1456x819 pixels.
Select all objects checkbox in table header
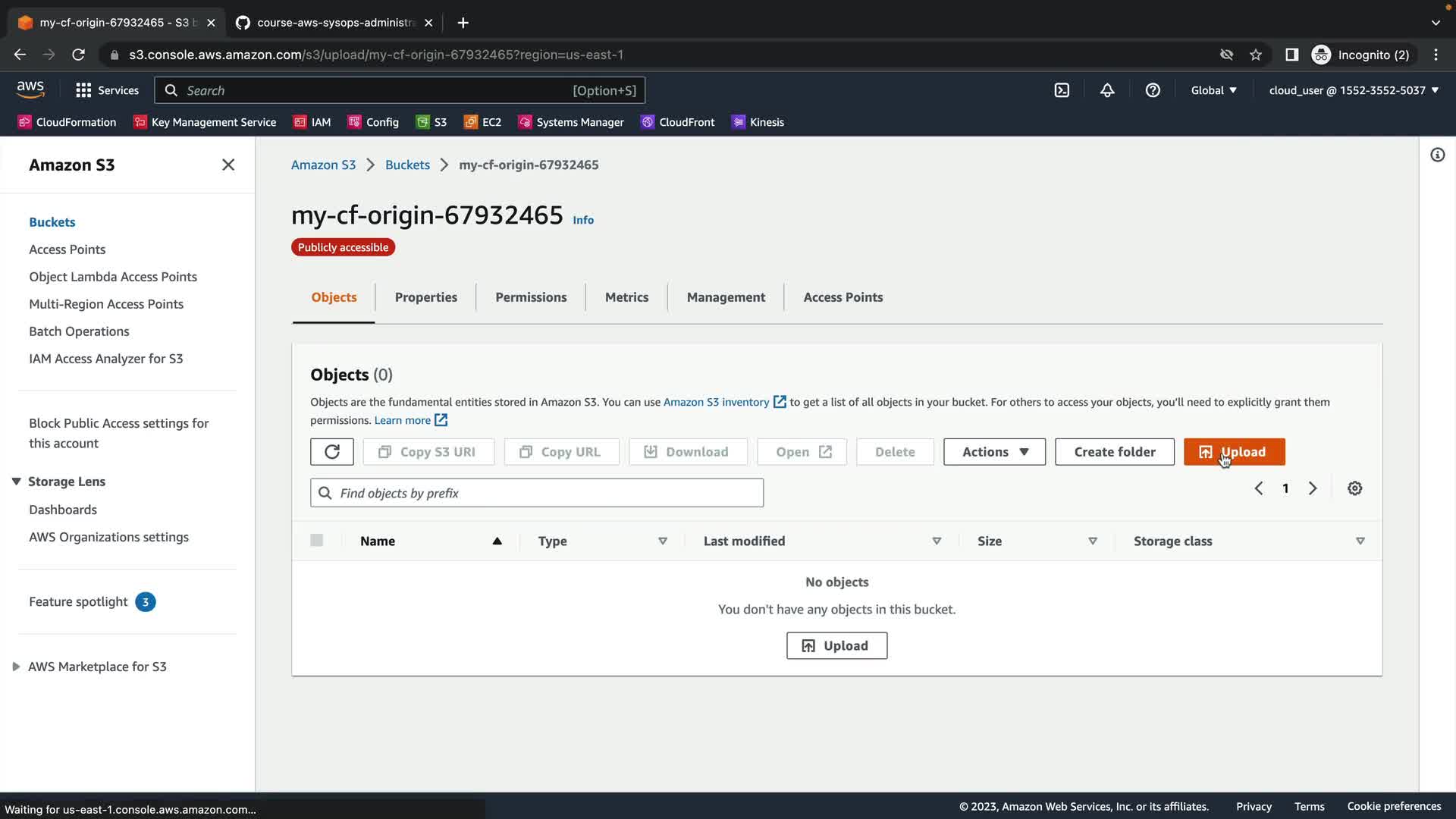(x=317, y=541)
